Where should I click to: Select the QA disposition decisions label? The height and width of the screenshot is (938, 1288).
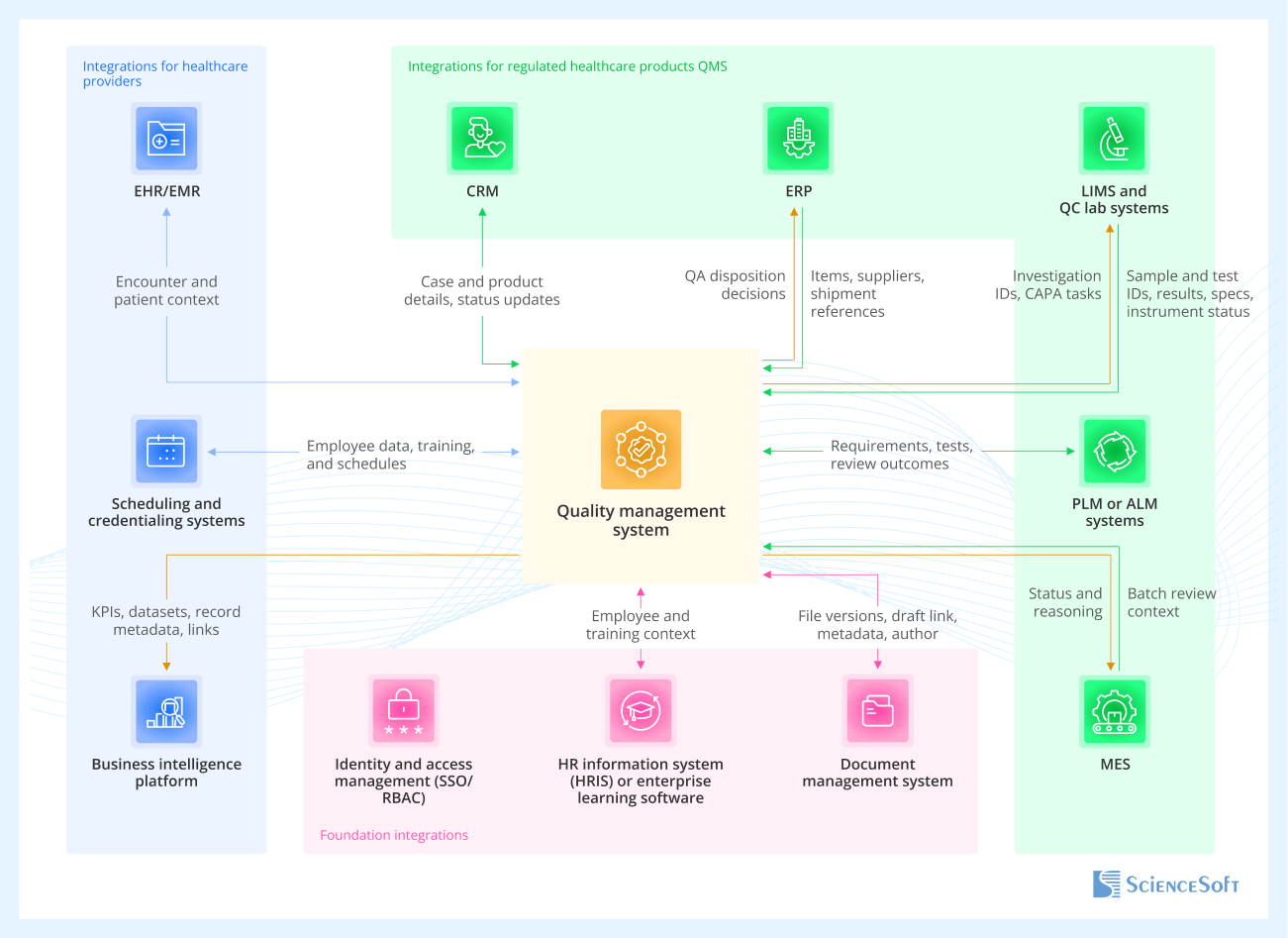click(x=735, y=284)
